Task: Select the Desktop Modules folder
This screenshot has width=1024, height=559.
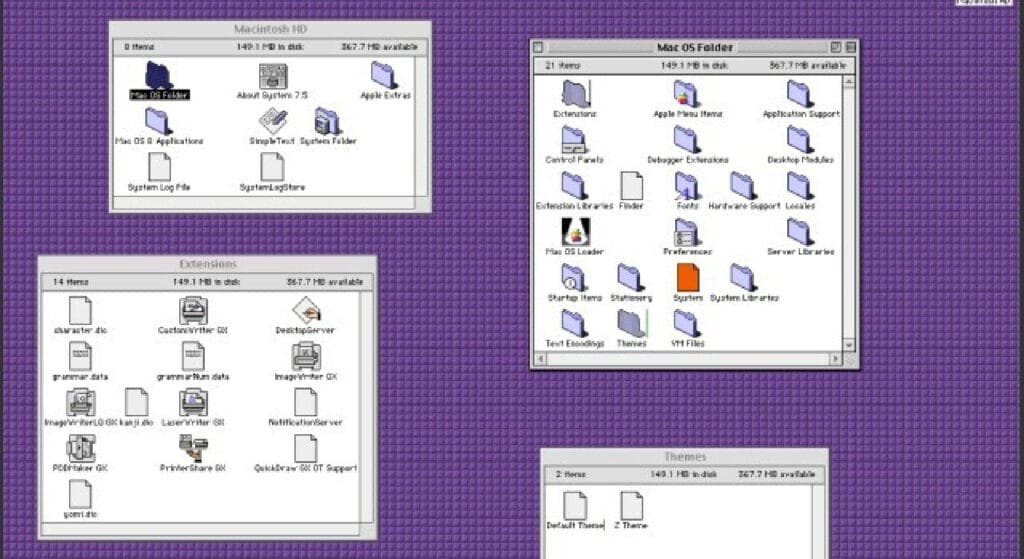Action: (x=800, y=140)
